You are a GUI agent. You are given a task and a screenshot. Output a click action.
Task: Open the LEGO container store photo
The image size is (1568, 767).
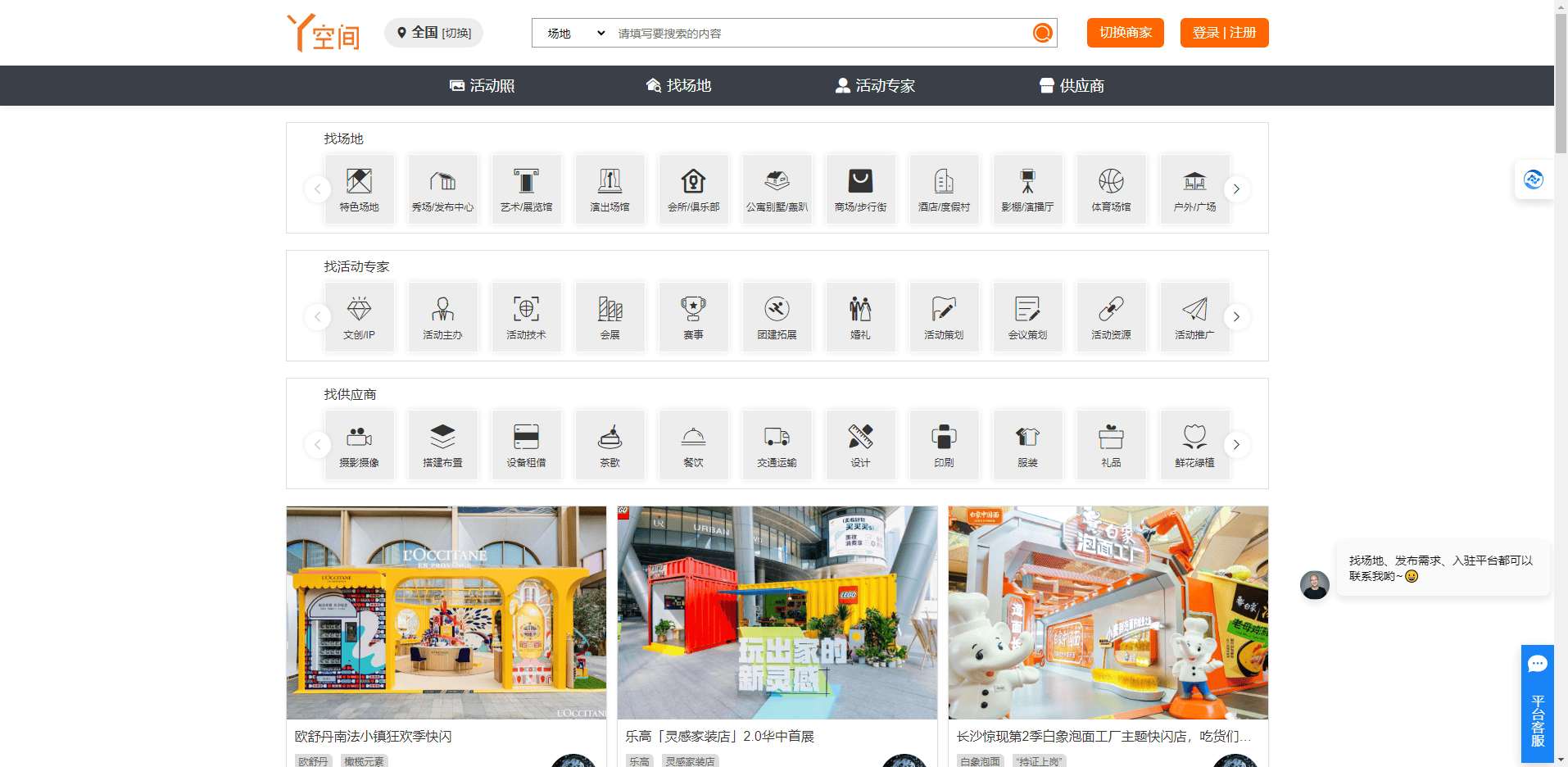pyautogui.click(x=777, y=613)
